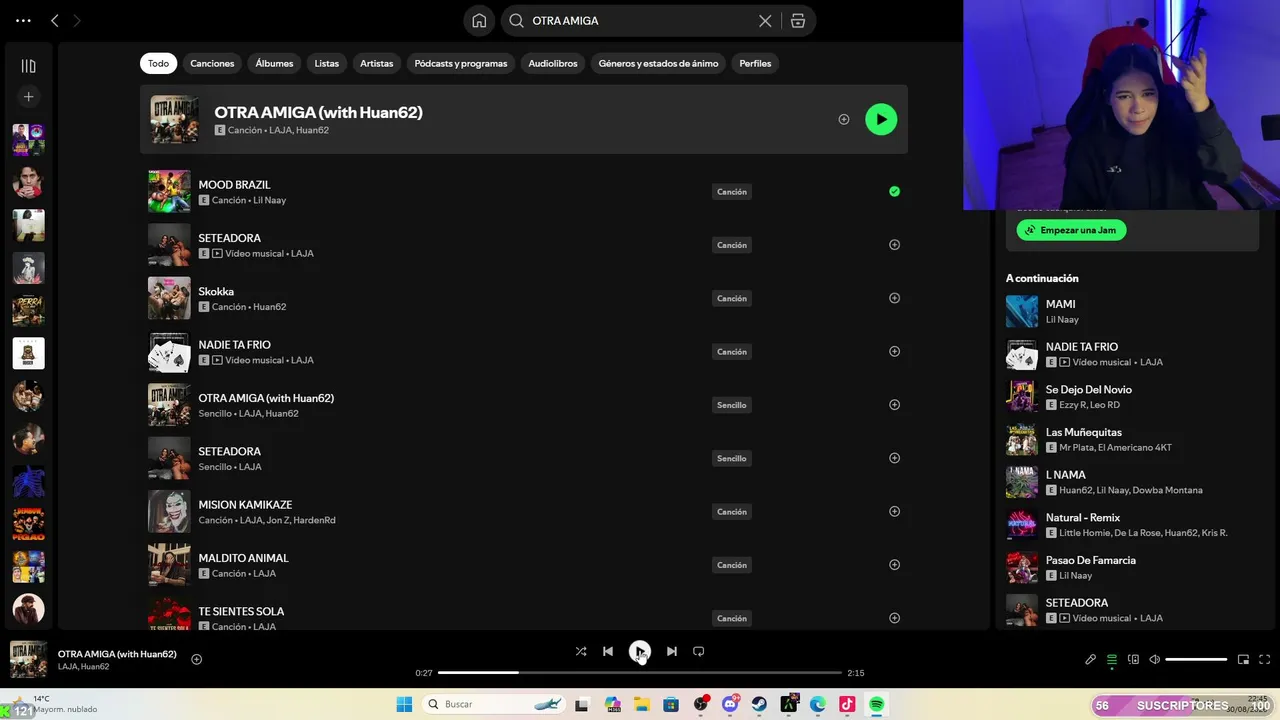
Task: Switch to the Artistas tab
Action: [x=377, y=63]
